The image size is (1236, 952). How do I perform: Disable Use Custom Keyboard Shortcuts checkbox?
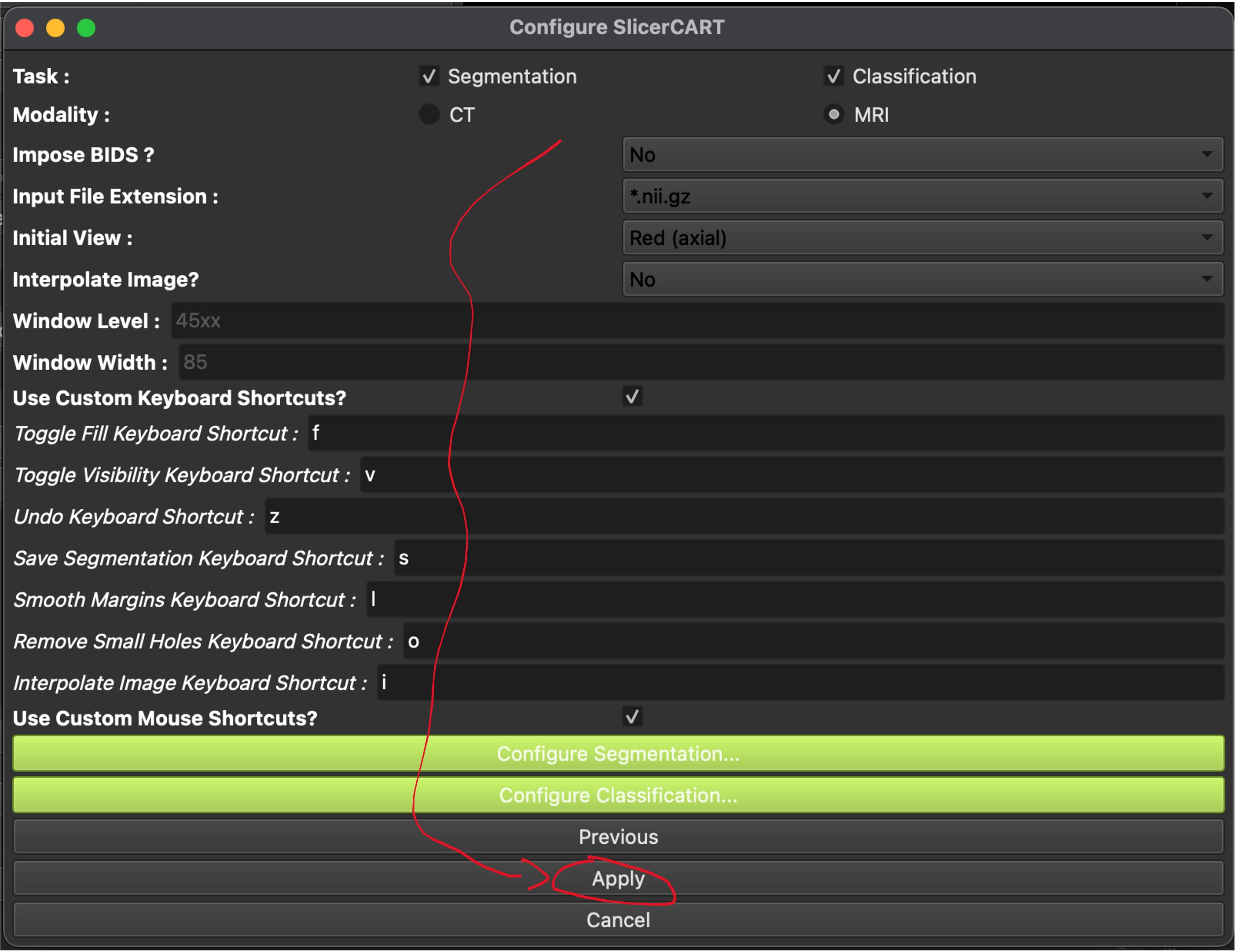632,397
